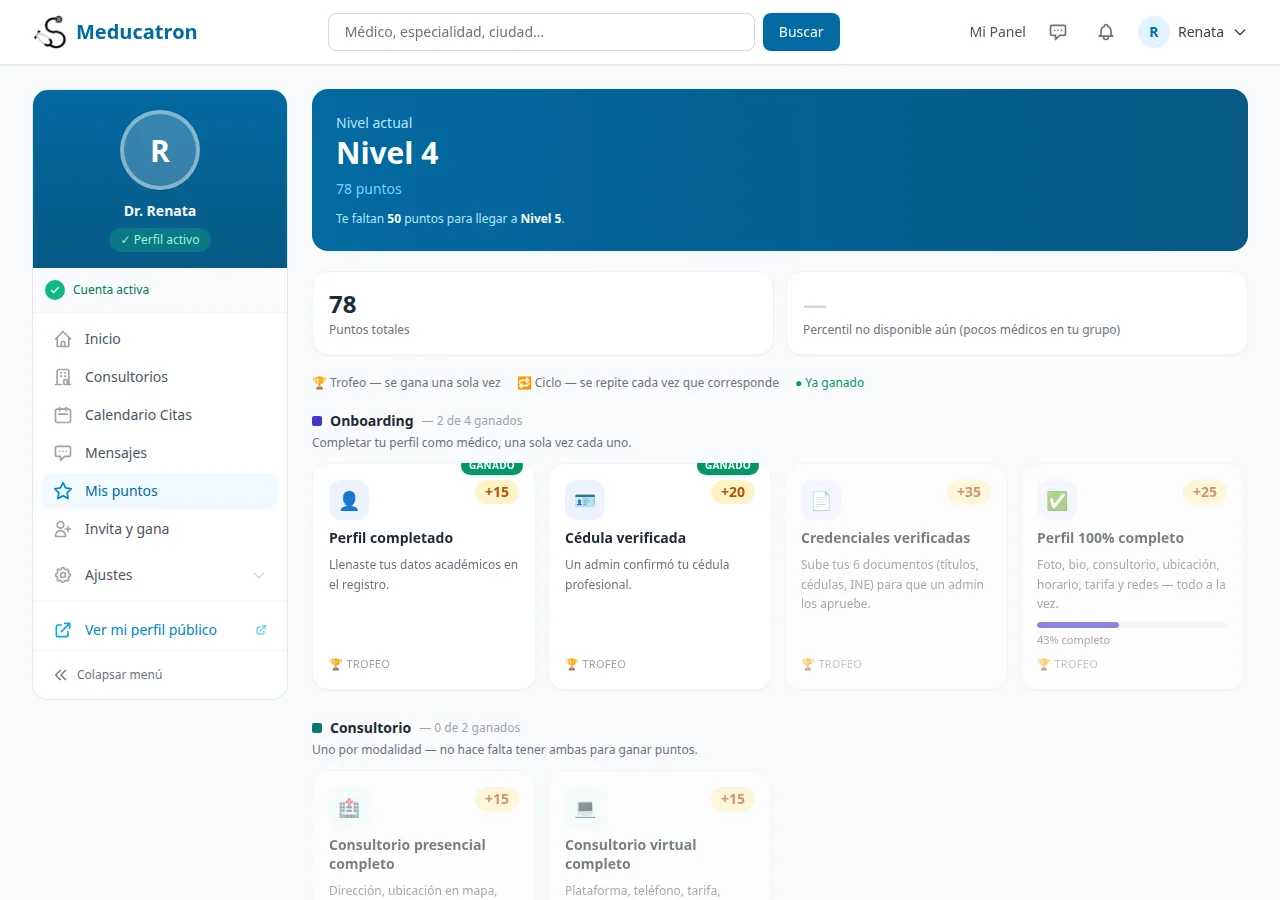Focus the Médico, especialidad, ciudad search field
Viewport: 1280px width, 900px height.
(541, 32)
